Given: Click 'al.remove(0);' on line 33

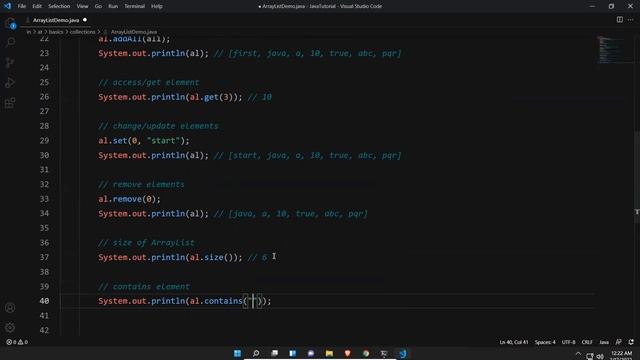Looking at the screenshot, I should [129, 199].
